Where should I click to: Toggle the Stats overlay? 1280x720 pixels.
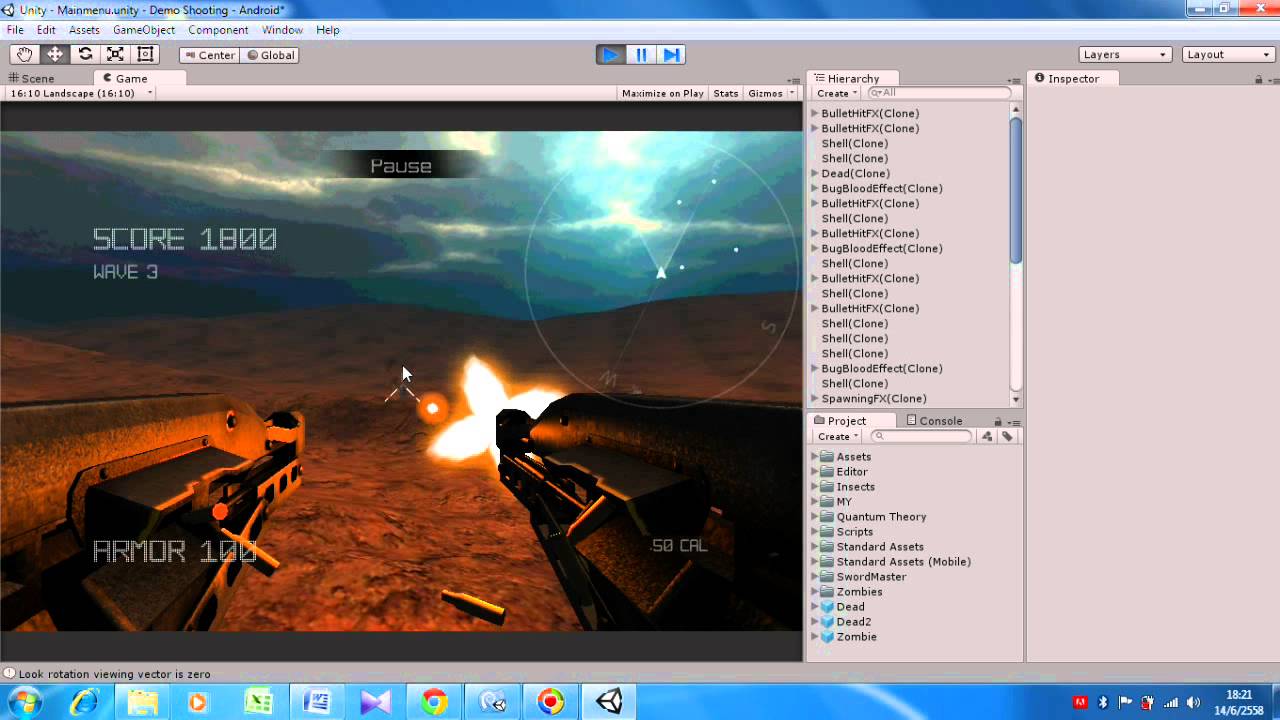pos(726,93)
